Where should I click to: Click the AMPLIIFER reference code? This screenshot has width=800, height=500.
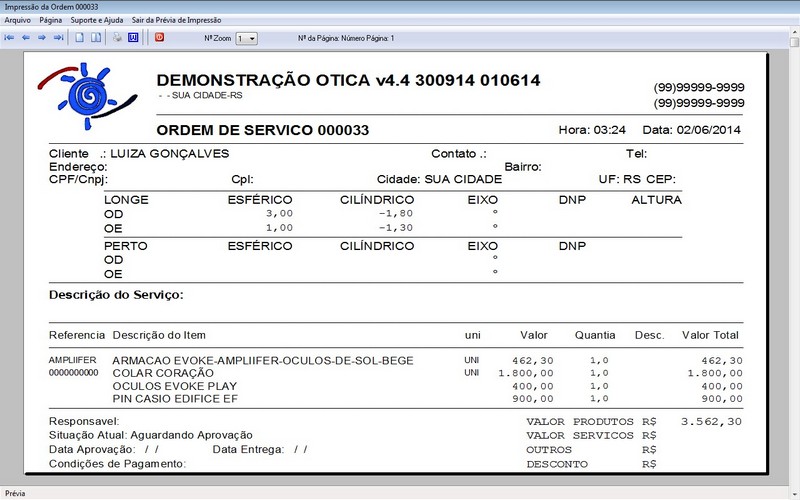(x=72, y=360)
